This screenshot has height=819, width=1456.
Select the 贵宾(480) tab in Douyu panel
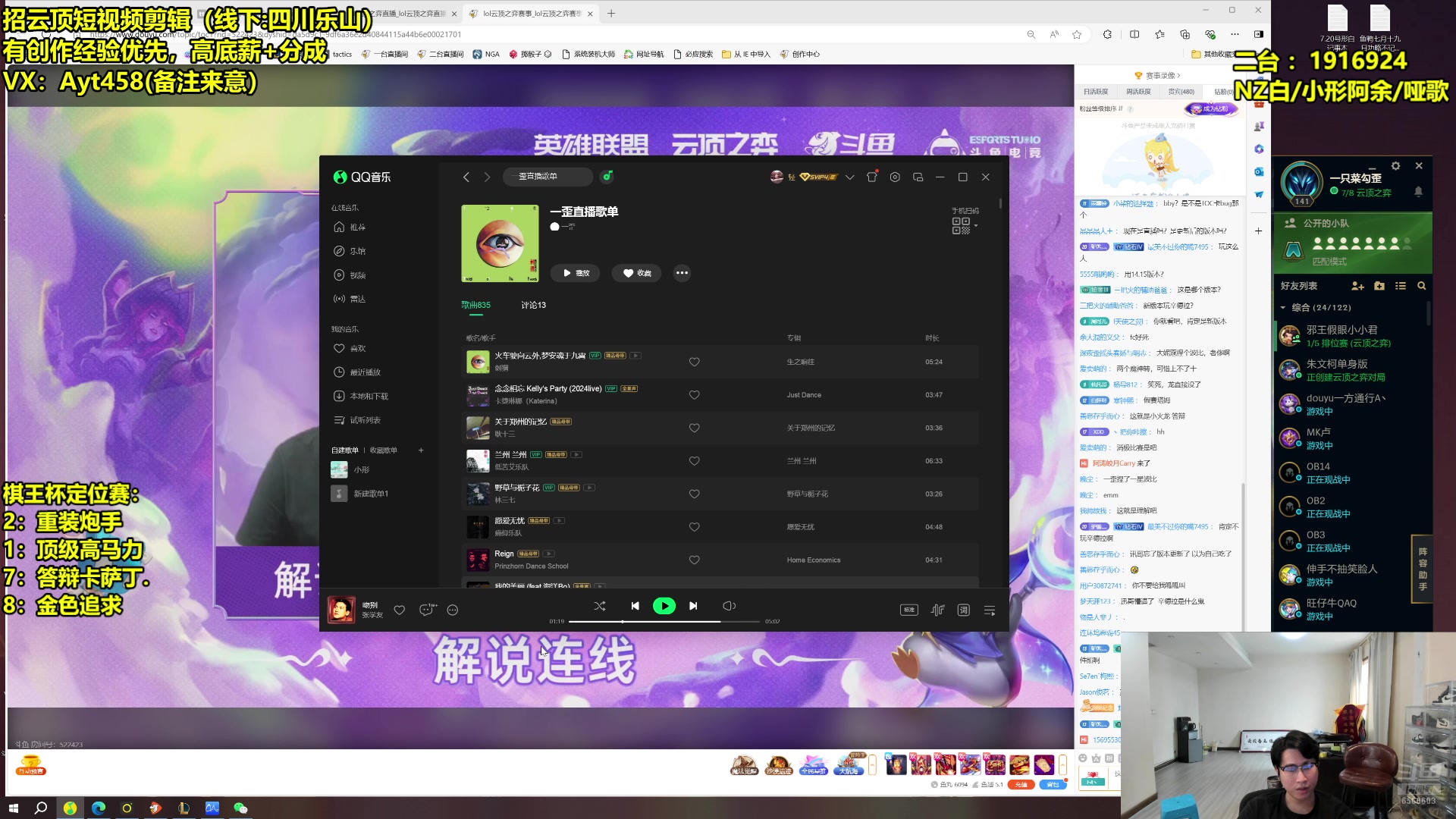[1181, 92]
